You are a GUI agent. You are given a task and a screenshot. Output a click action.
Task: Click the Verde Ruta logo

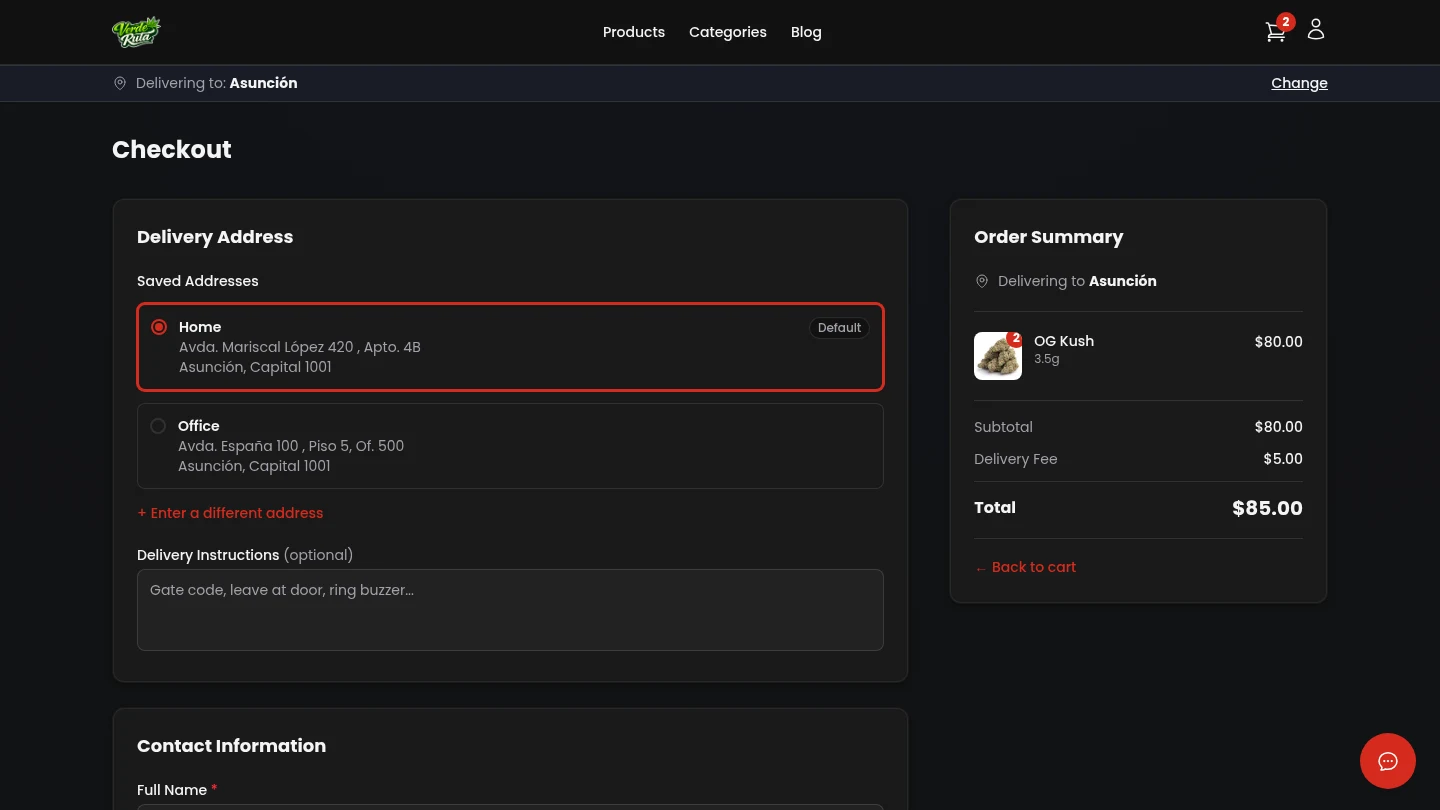coord(136,31)
